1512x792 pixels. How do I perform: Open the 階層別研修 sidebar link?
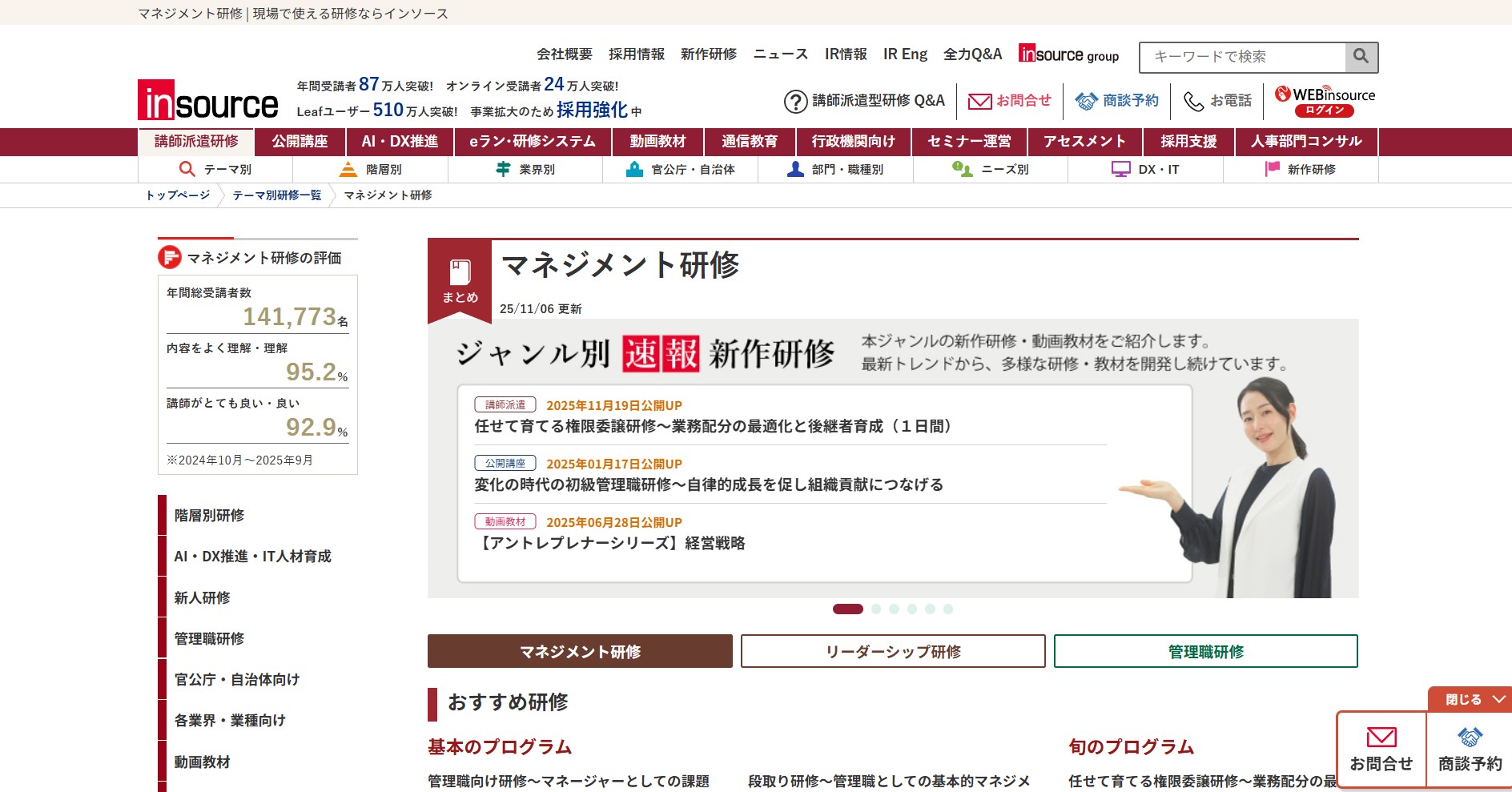tap(211, 516)
